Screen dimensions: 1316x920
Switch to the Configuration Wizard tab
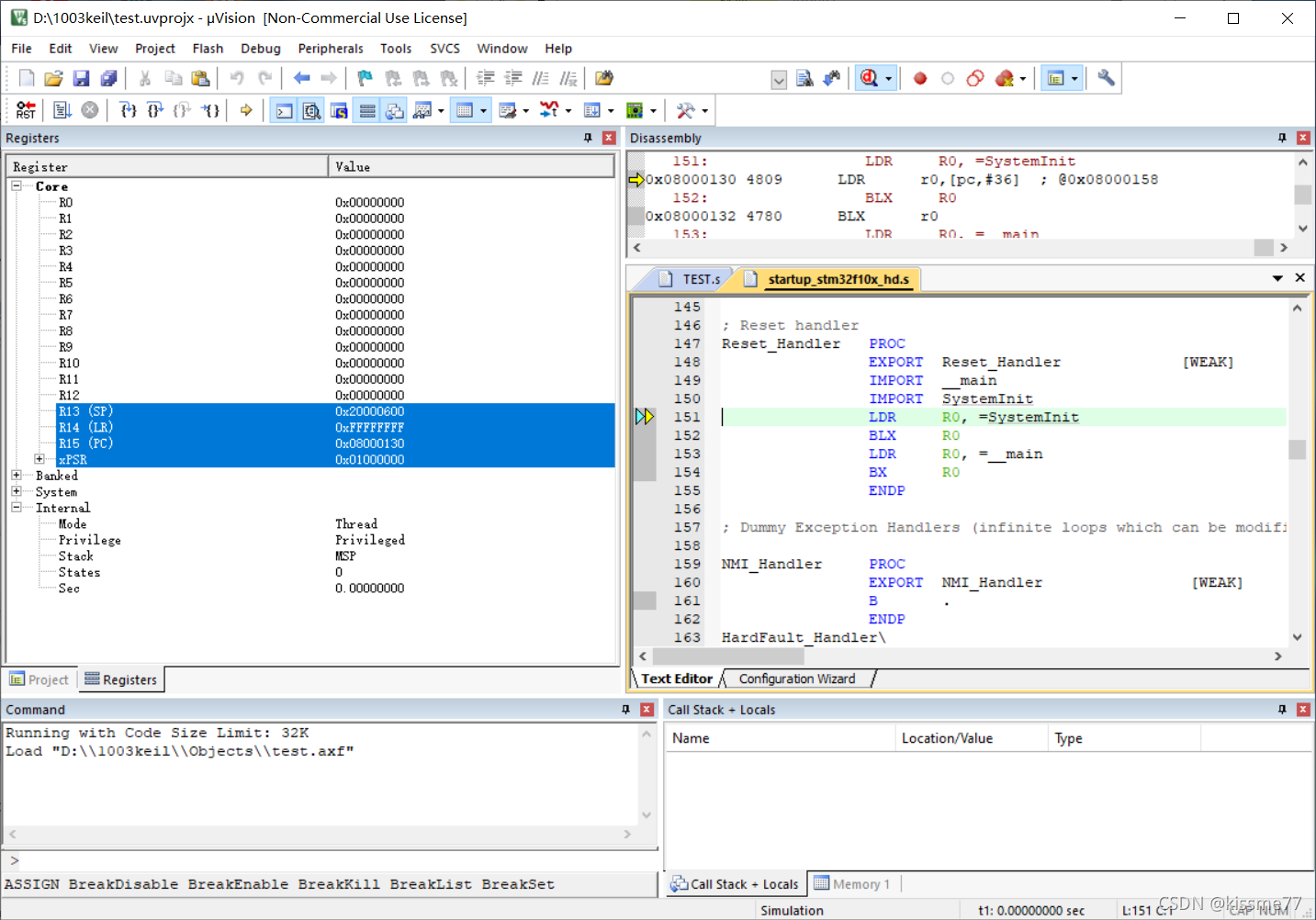pyautogui.click(x=797, y=679)
